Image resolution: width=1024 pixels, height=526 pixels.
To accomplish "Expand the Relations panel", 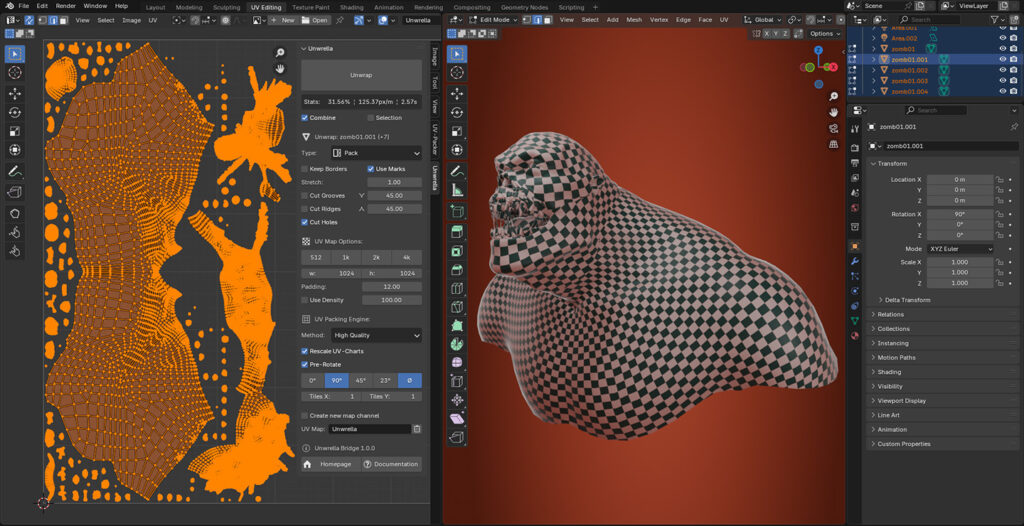I will [890, 314].
